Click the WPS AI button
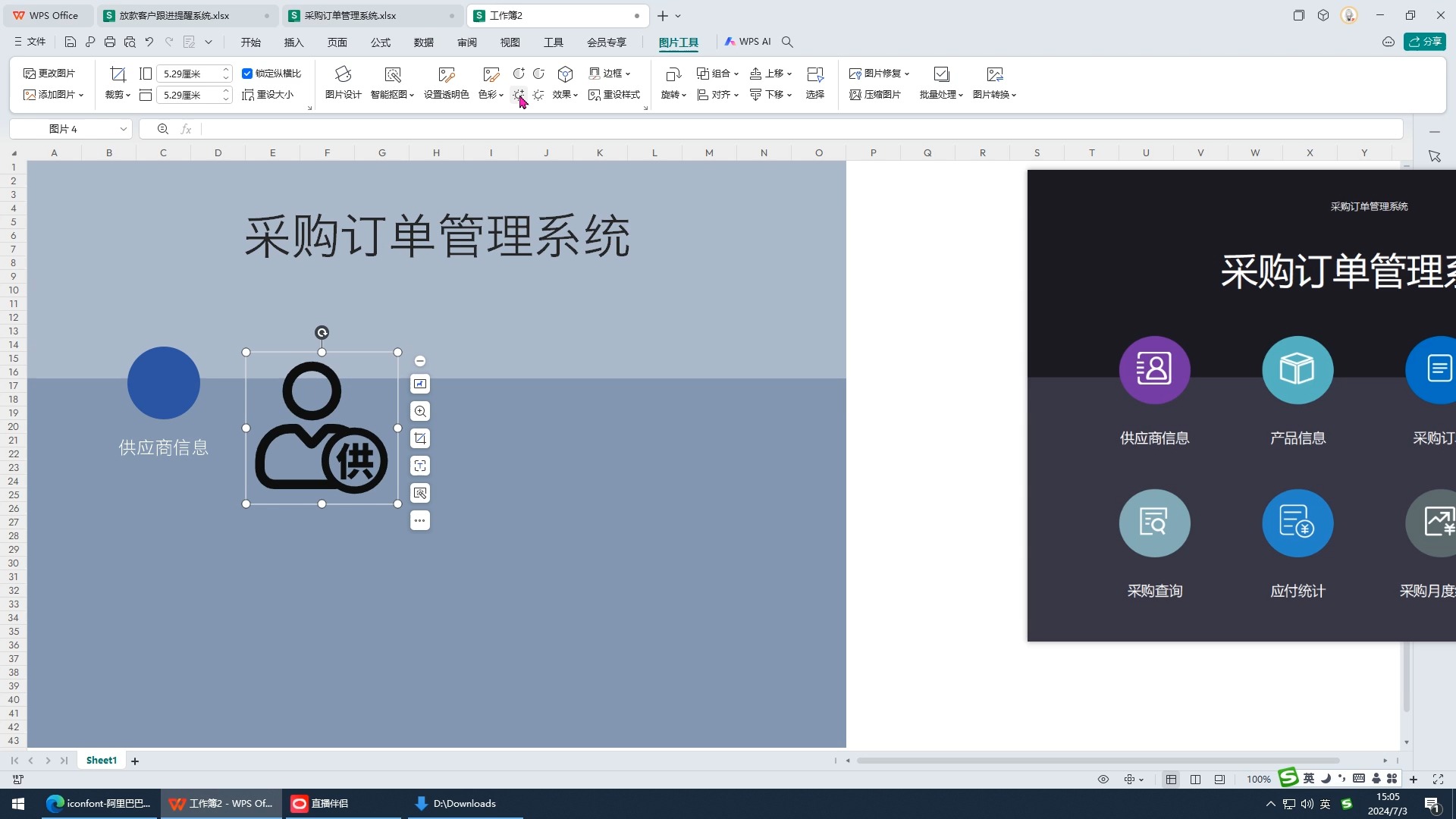The image size is (1456, 819). (748, 42)
